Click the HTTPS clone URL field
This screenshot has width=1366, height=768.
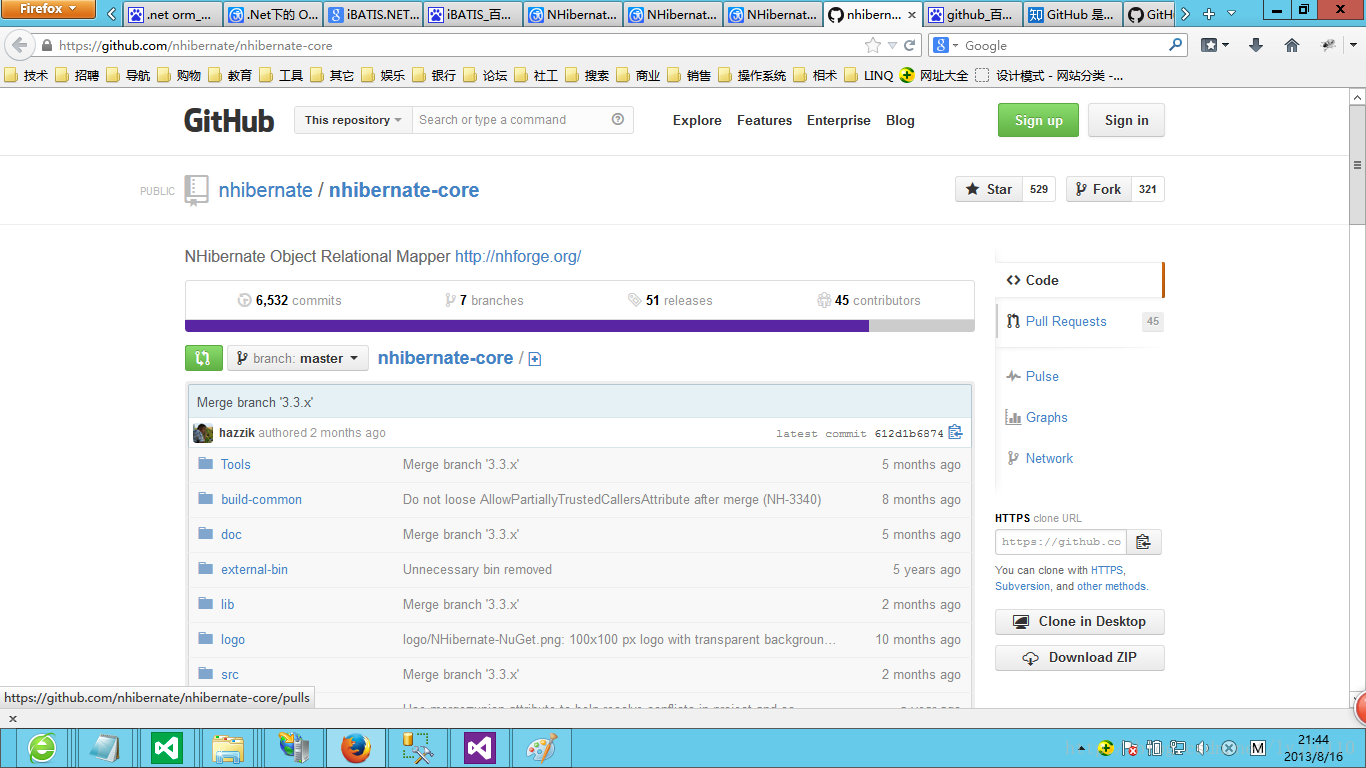(x=1061, y=542)
